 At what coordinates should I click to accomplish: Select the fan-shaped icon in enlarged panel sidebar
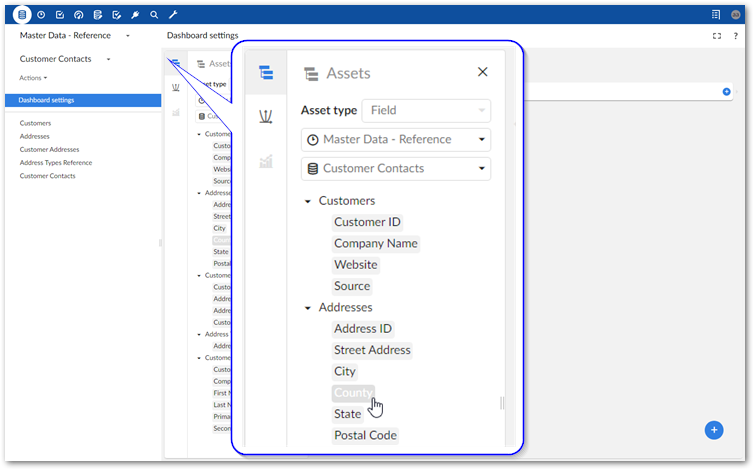(266, 116)
